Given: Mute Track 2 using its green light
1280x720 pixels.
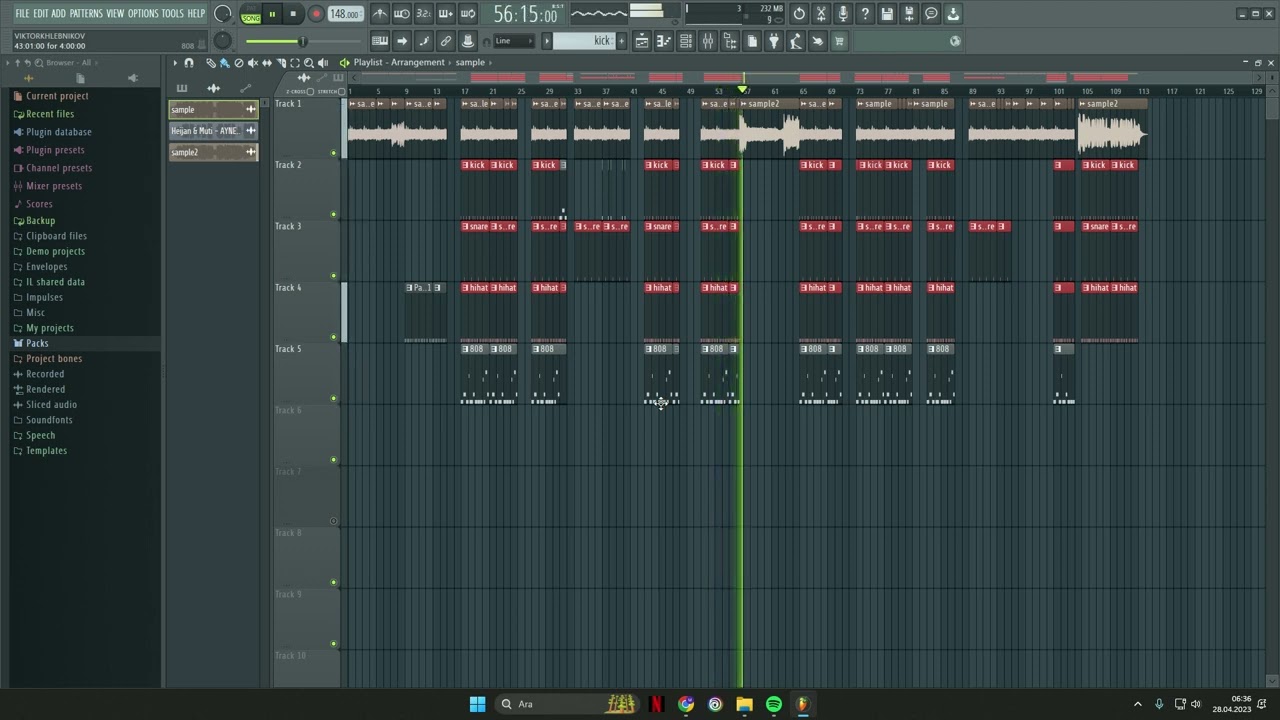Looking at the screenshot, I should 333,214.
